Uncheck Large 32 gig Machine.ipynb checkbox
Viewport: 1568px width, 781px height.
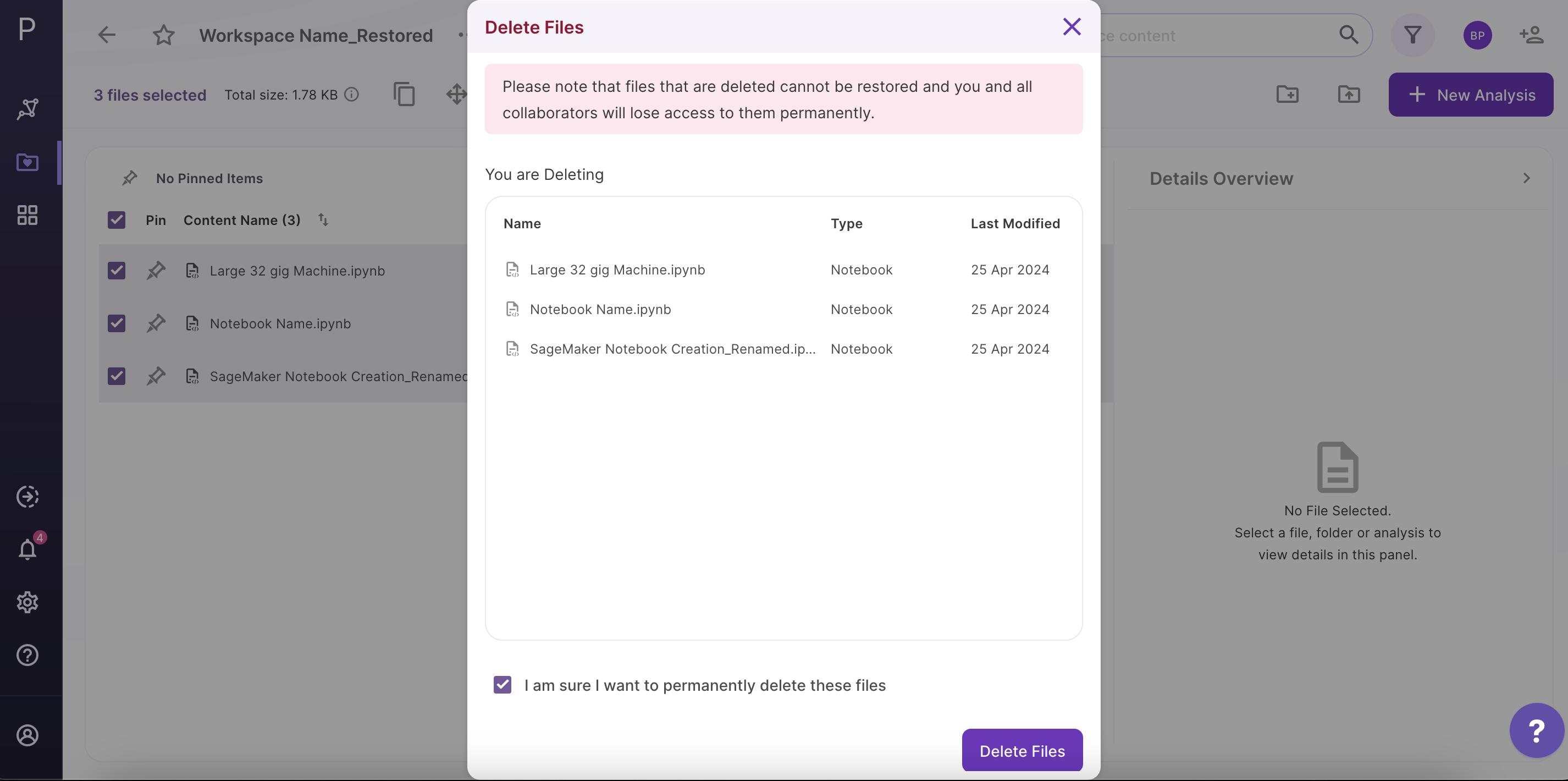[116, 270]
